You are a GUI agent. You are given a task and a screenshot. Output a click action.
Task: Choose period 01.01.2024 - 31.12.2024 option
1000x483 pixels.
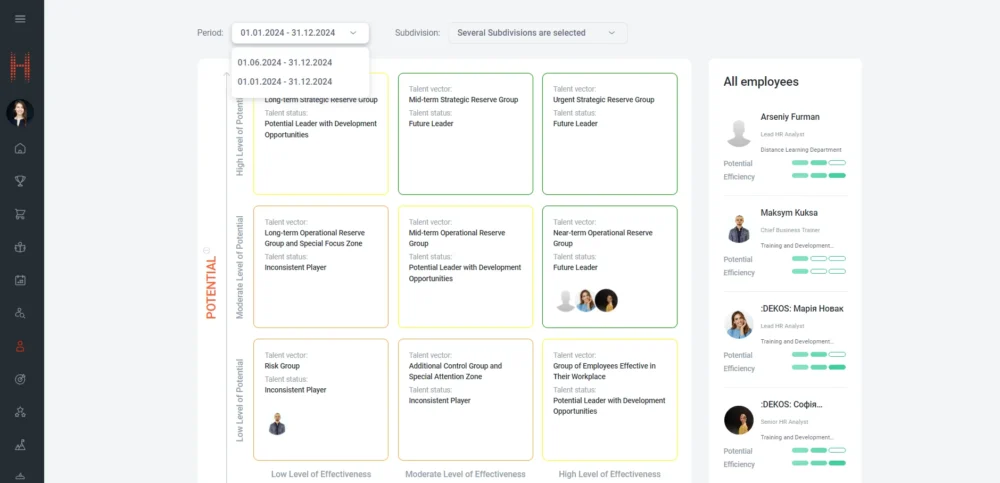[285, 81]
